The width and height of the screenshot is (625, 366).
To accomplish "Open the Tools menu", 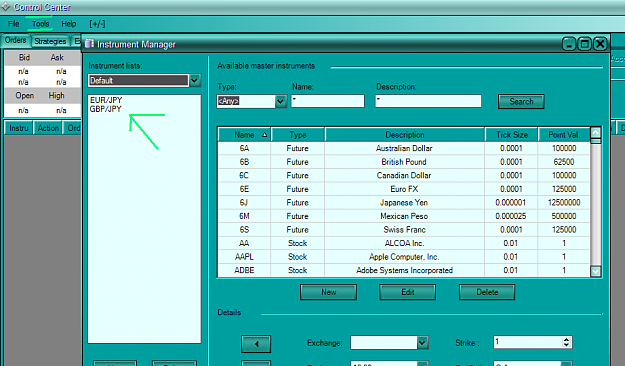I will (x=40, y=24).
